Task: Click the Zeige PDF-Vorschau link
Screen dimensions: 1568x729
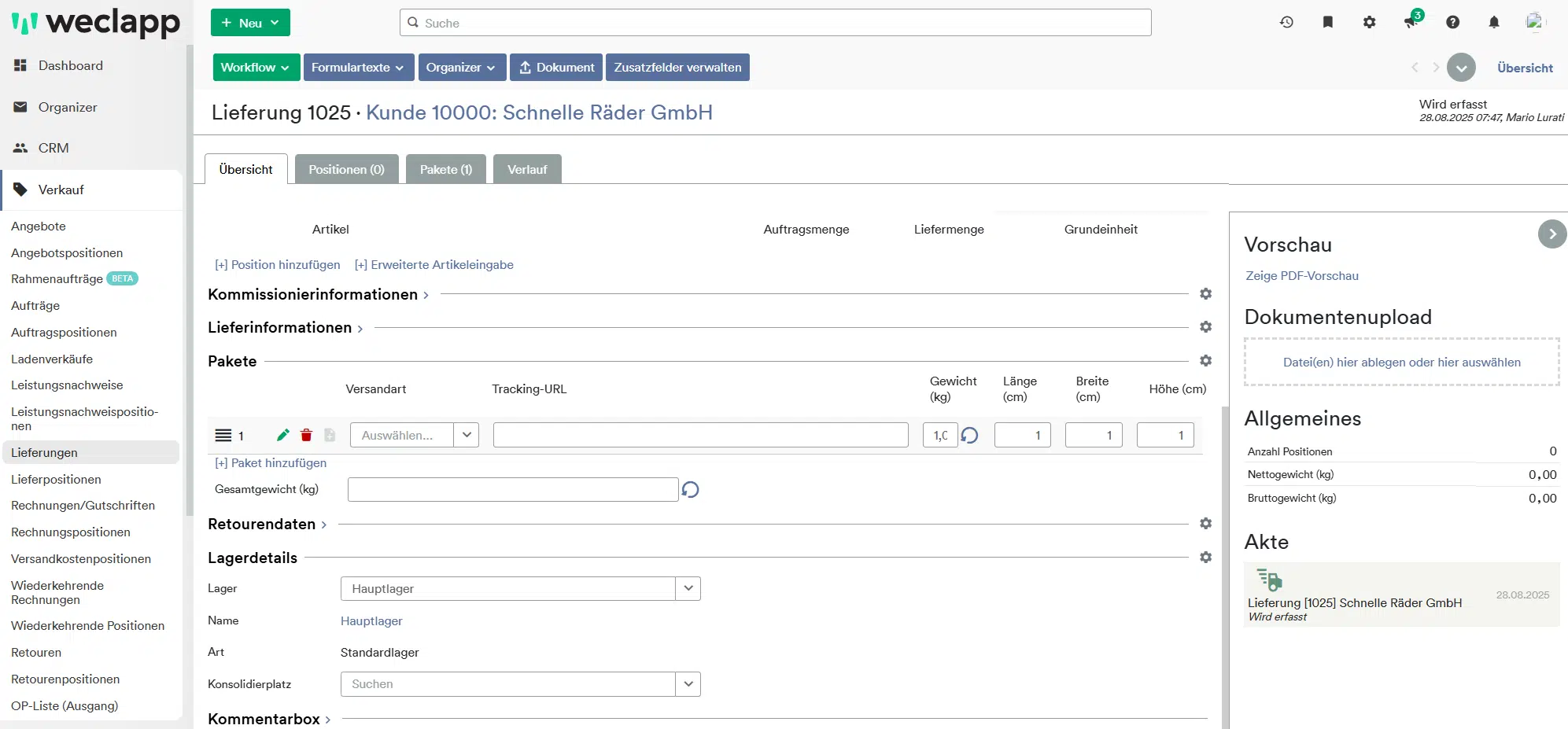Action: click(x=1302, y=276)
